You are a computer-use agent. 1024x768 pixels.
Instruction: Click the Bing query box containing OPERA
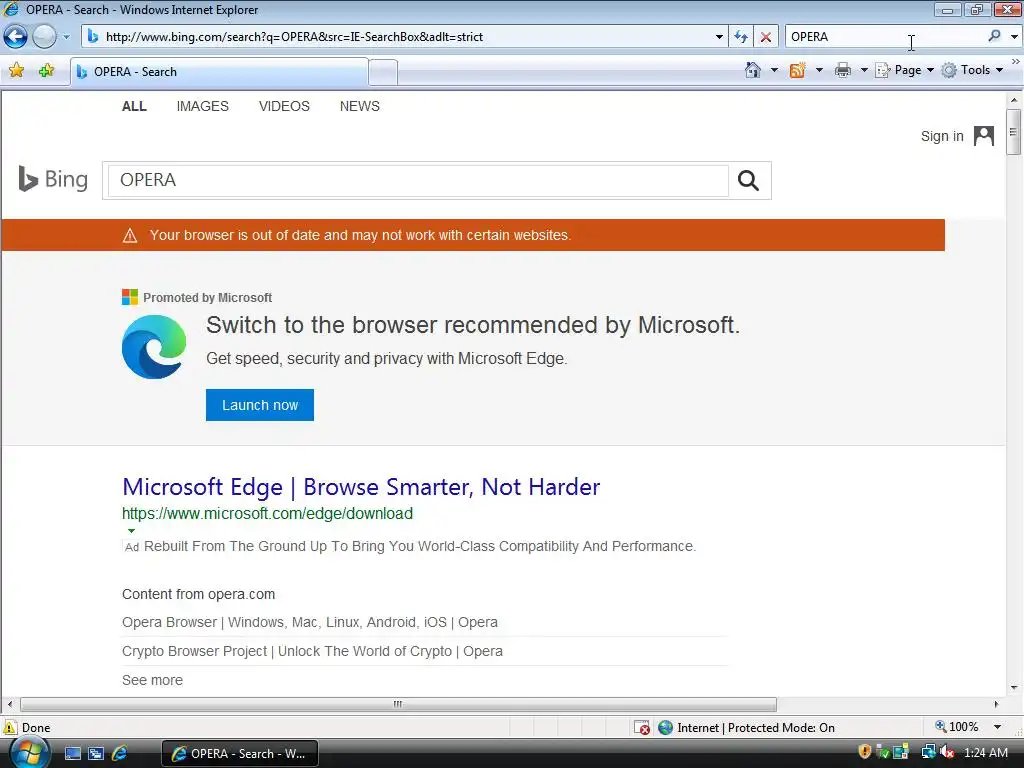point(418,180)
